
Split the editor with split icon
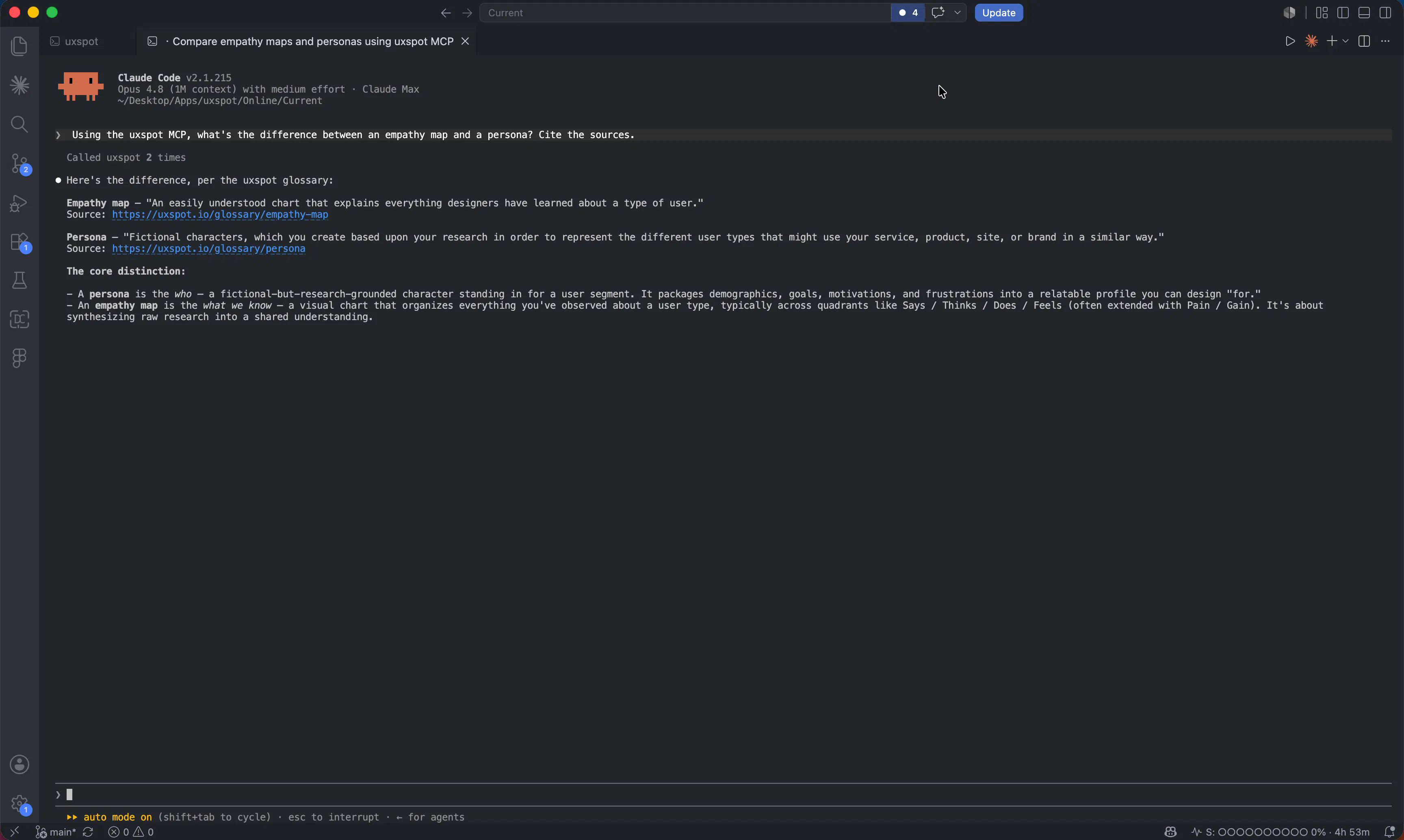click(x=1364, y=41)
